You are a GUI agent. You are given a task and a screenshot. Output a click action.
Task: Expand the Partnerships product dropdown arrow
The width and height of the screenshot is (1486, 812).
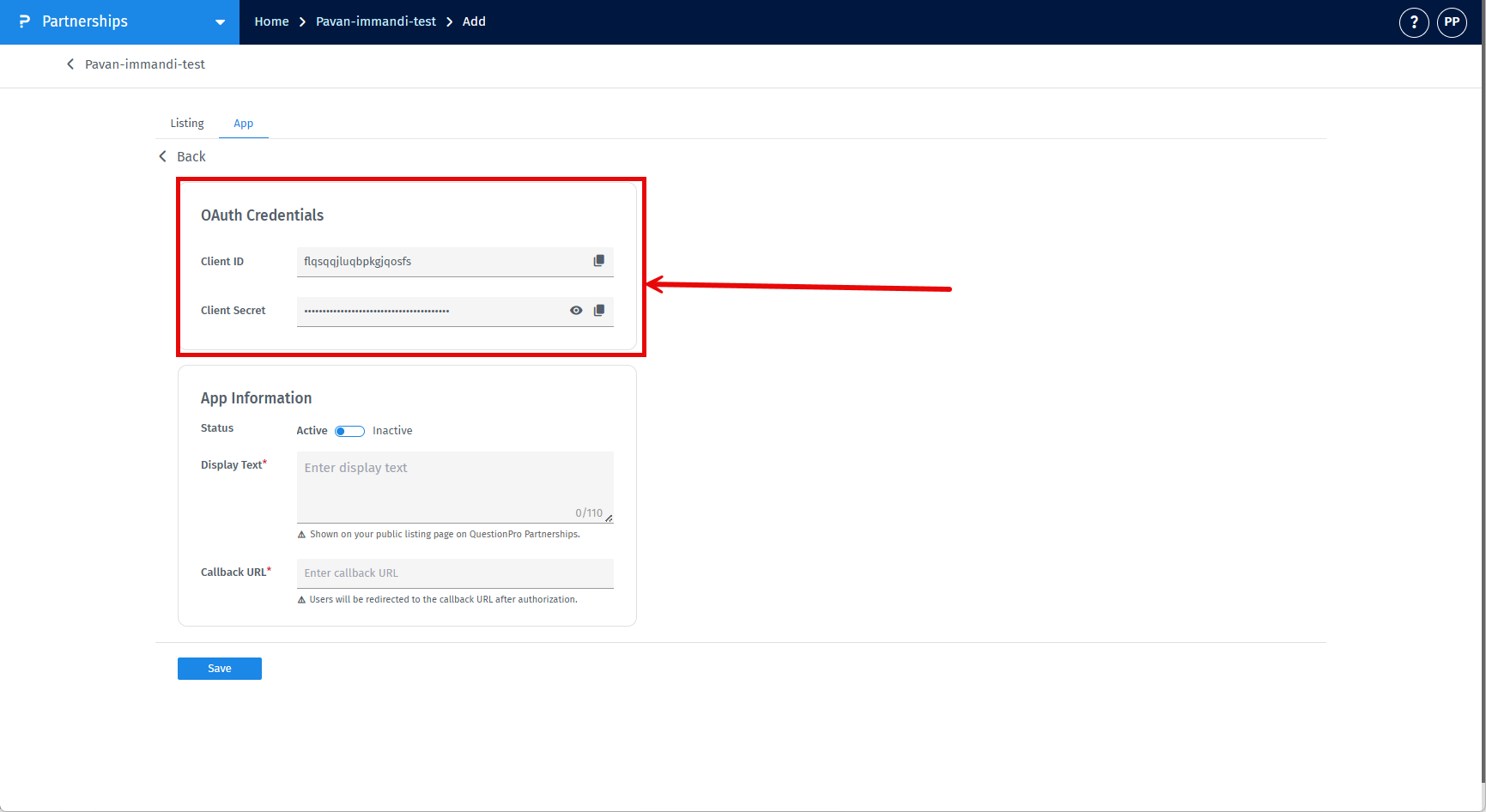220,22
